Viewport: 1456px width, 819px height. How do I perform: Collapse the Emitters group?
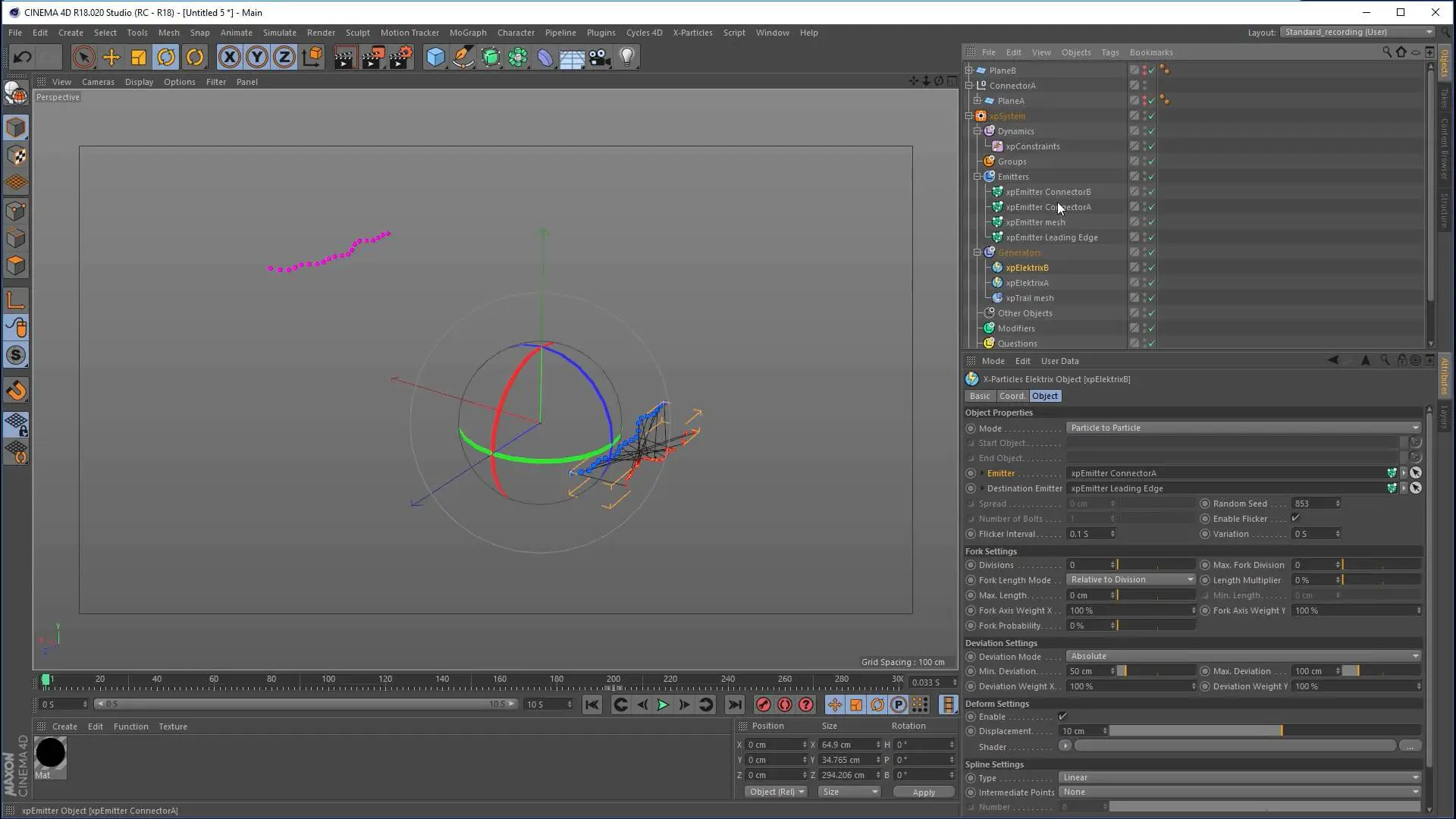point(977,177)
